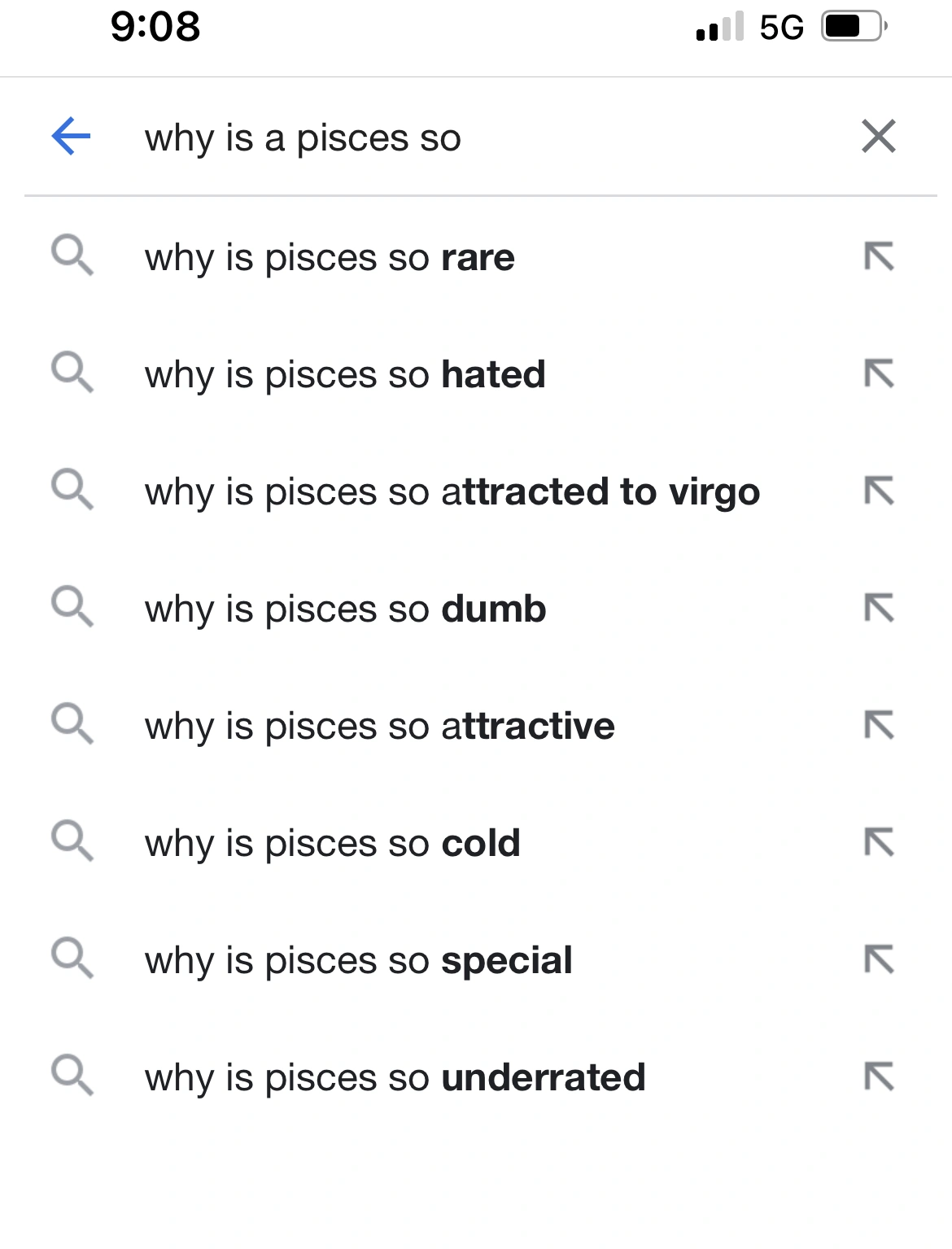The width and height of the screenshot is (952, 1249).
Task: Insert "special" suggestion with arrow icon
Action: pyautogui.click(x=879, y=960)
